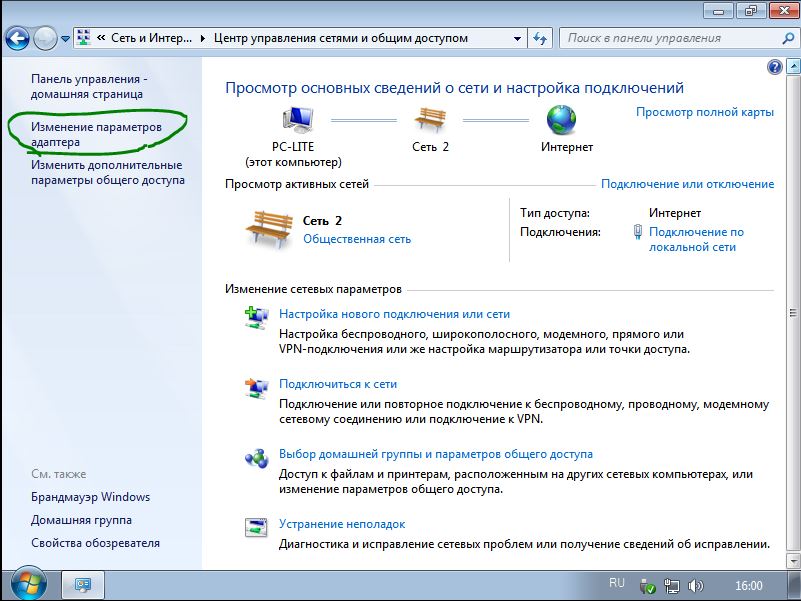Open 'Свойства обозревателя' link

[96, 543]
